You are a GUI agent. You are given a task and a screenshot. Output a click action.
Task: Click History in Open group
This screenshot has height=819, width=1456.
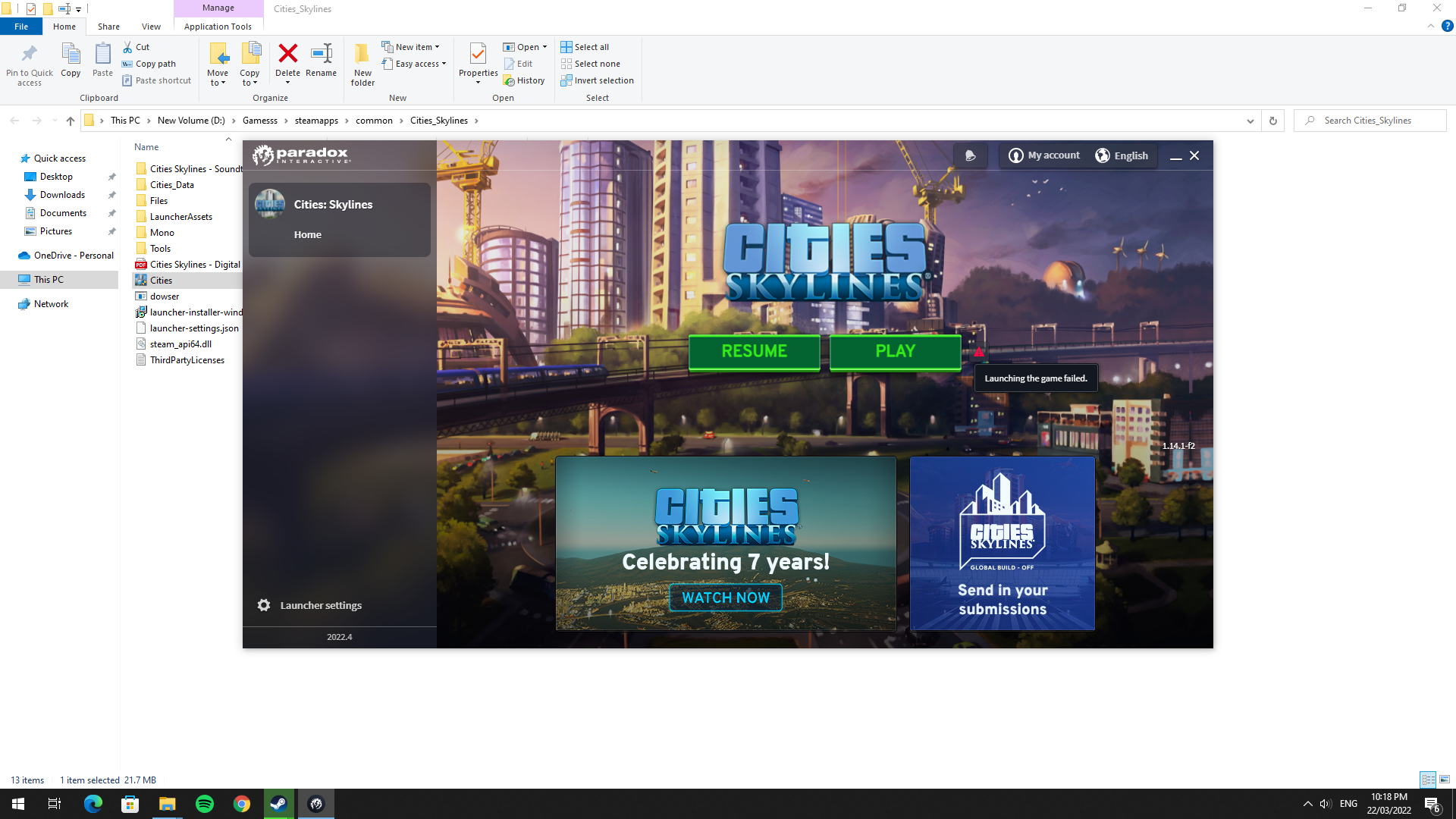[524, 80]
